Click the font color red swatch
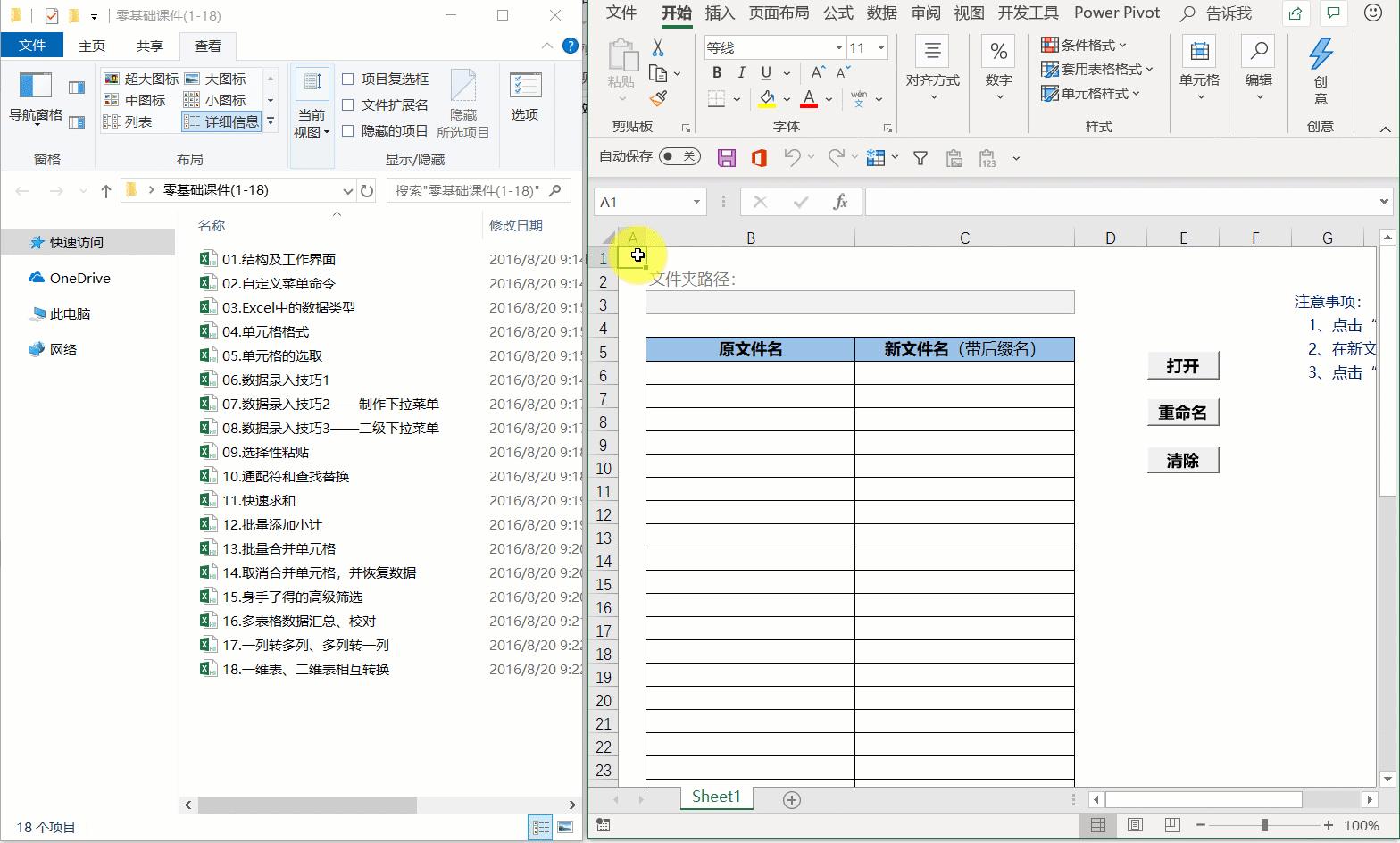This screenshot has height=843, width=1400. click(x=809, y=98)
